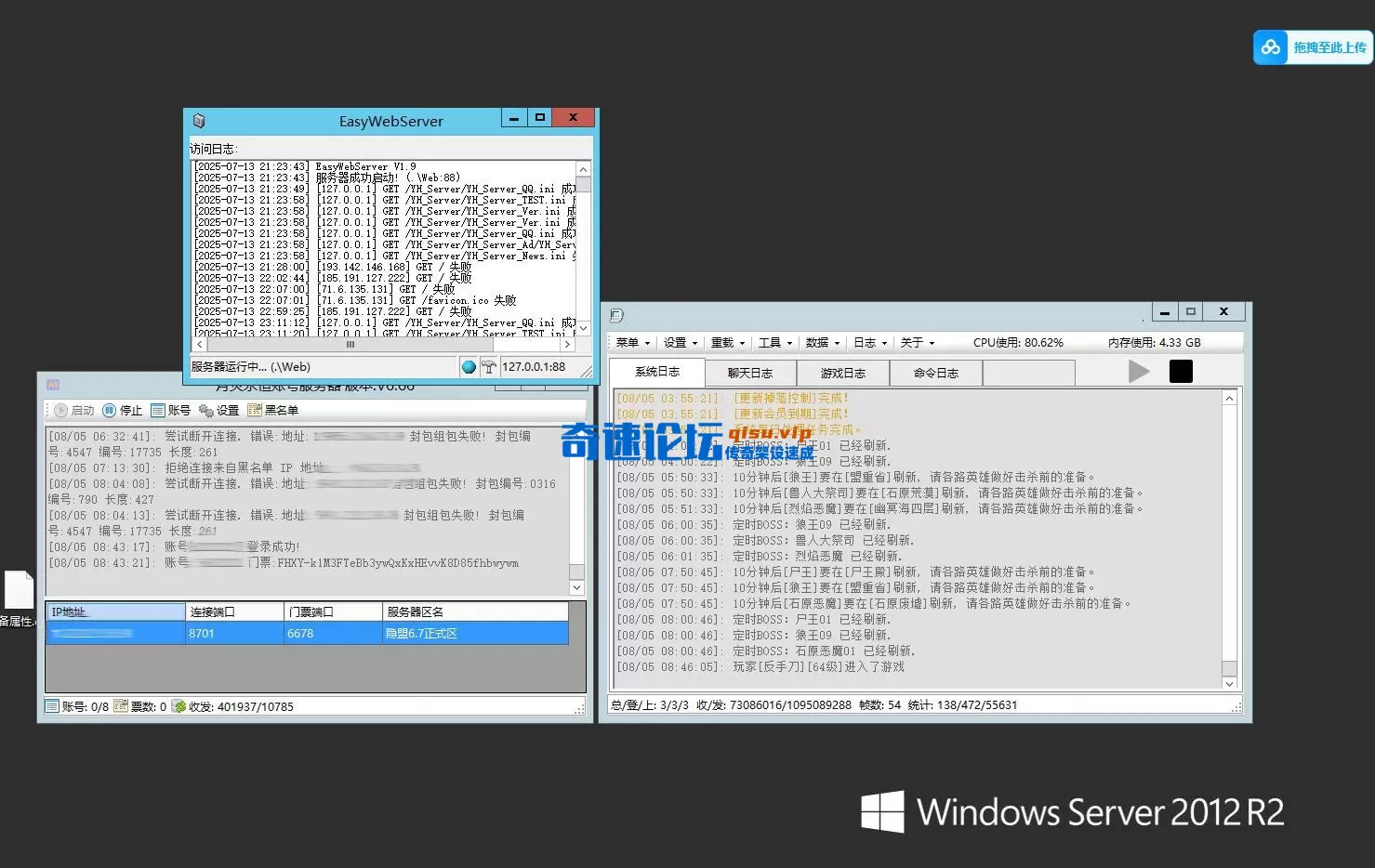Viewport: 1375px width, 868px height.
Task: Click the CPU使用: 80.62% readout
Action: (x=1018, y=343)
